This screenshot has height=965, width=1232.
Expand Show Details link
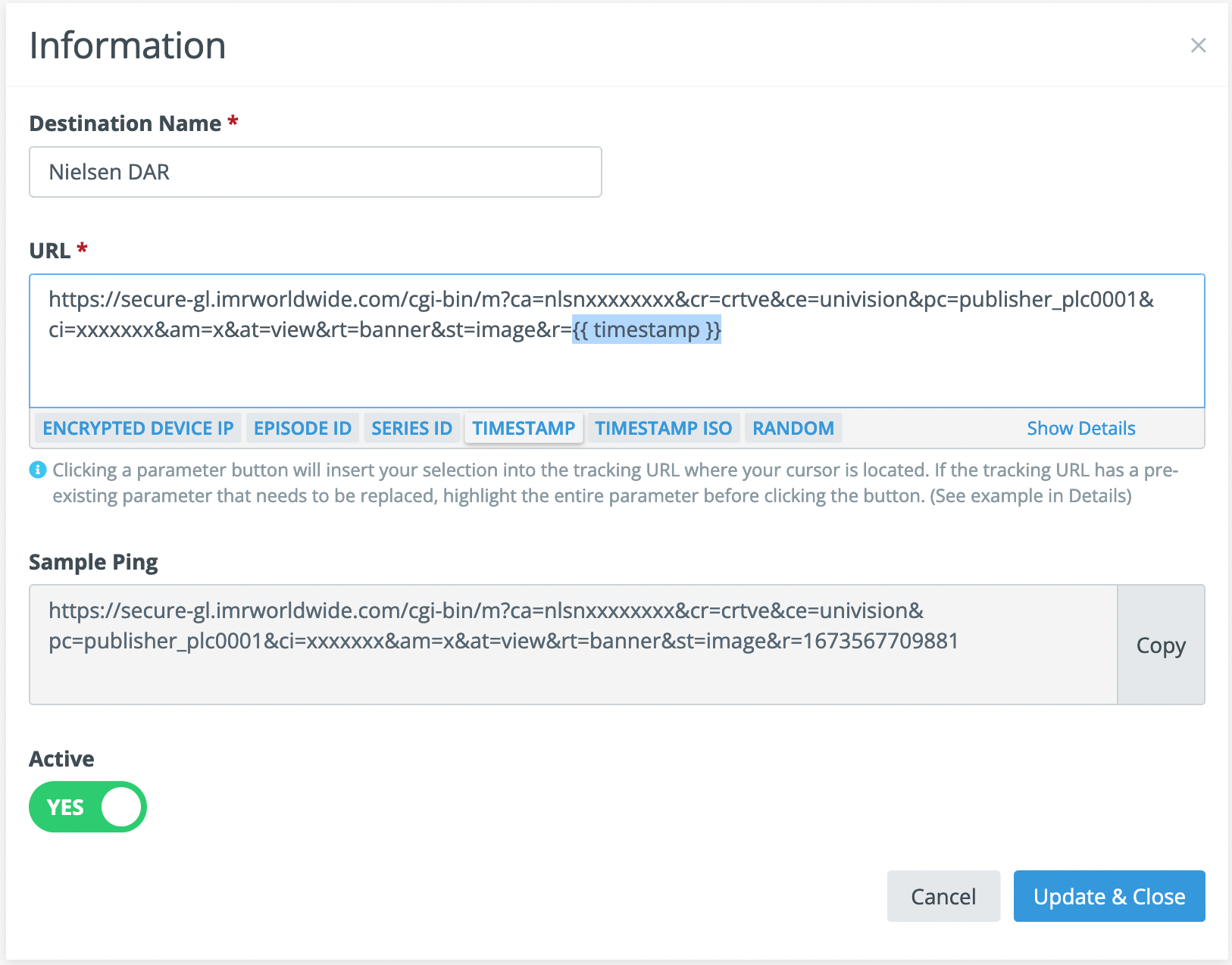pyautogui.click(x=1080, y=428)
